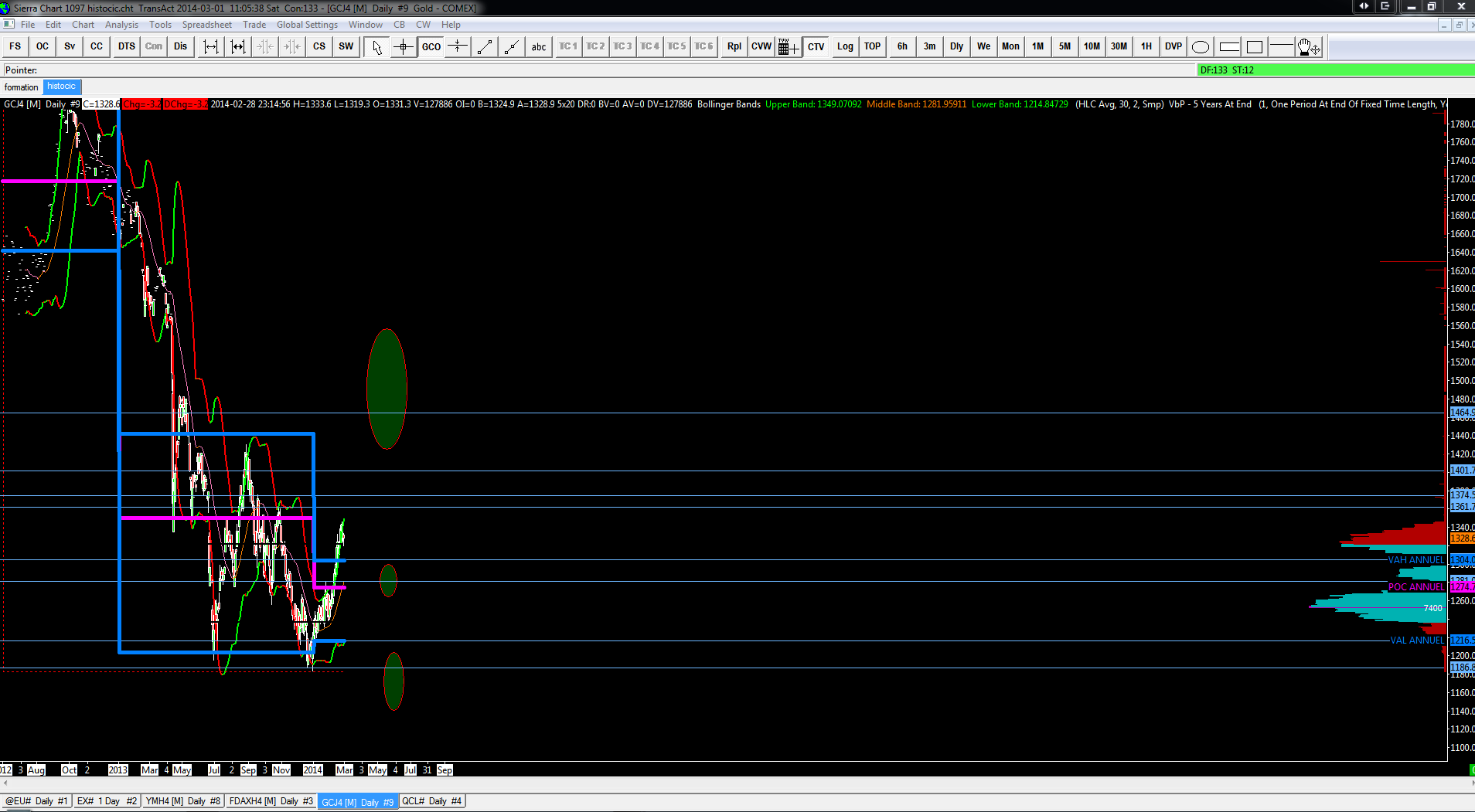Open the Analysis menu

pyautogui.click(x=121, y=25)
